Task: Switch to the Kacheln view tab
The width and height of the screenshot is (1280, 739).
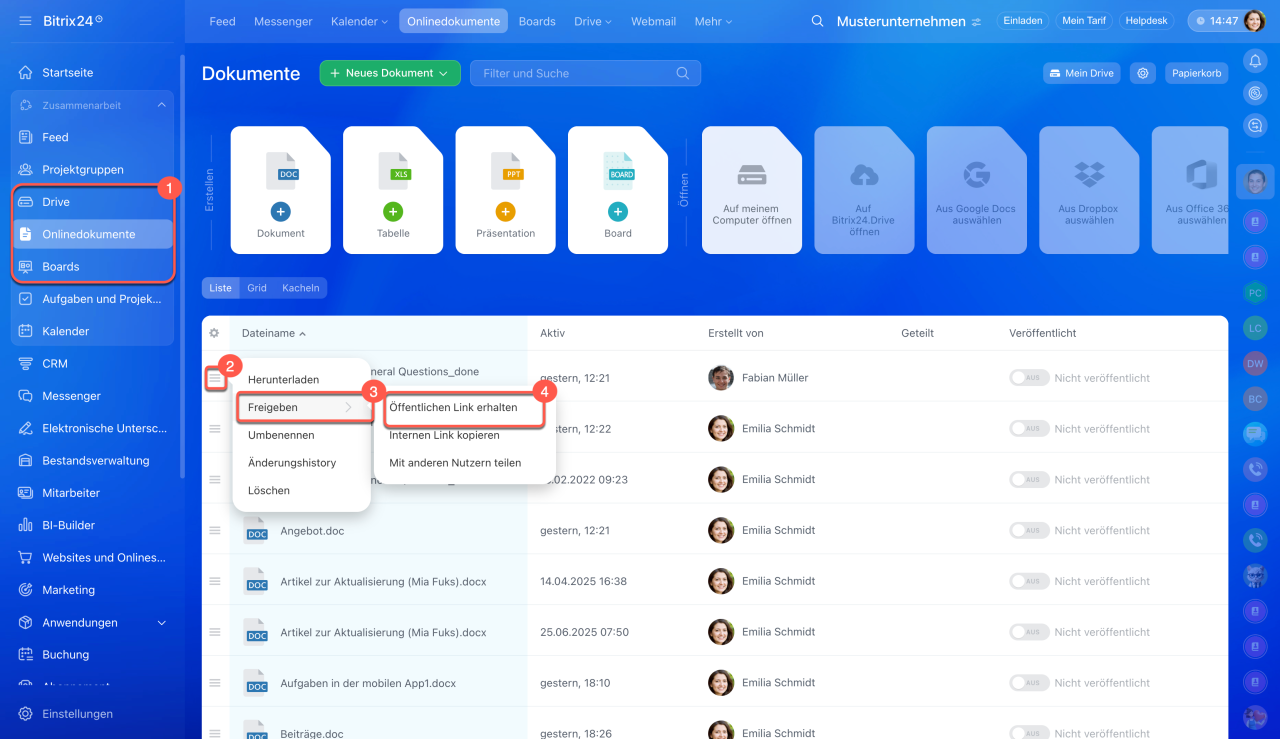Action: pyautogui.click(x=300, y=288)
